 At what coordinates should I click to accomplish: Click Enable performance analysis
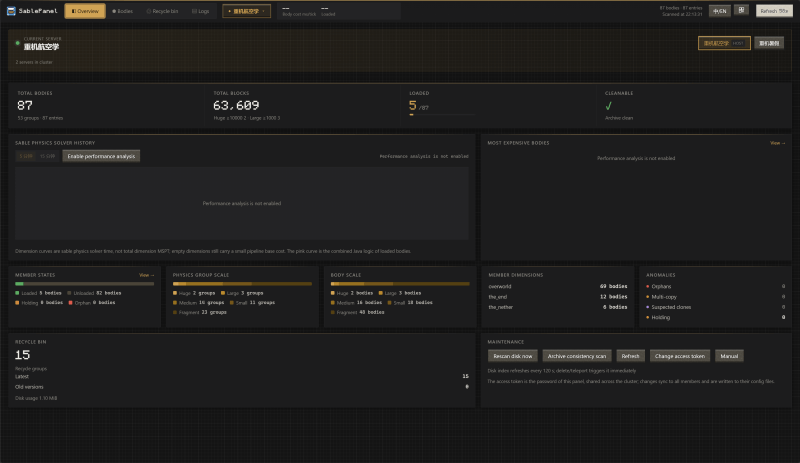click(x=101, y=156)
